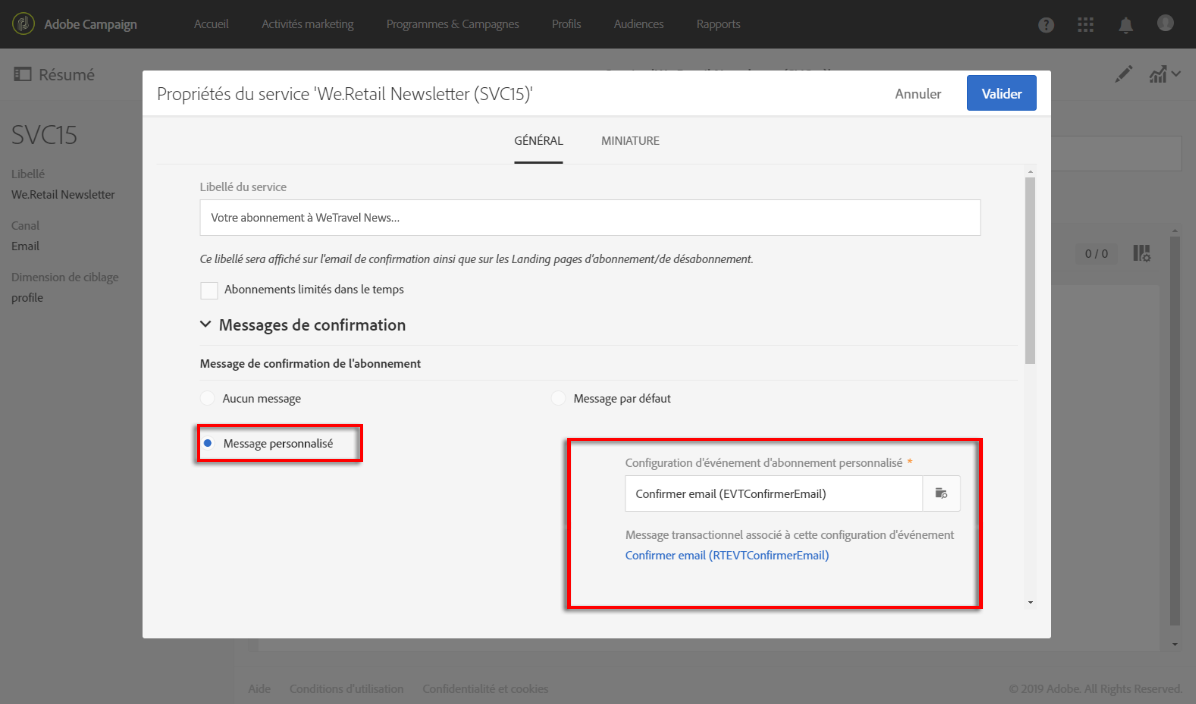Click the dialog scrollbar up arrow
The height and width of the screenshot is (704, 1196).
[x=1030, y=172]
